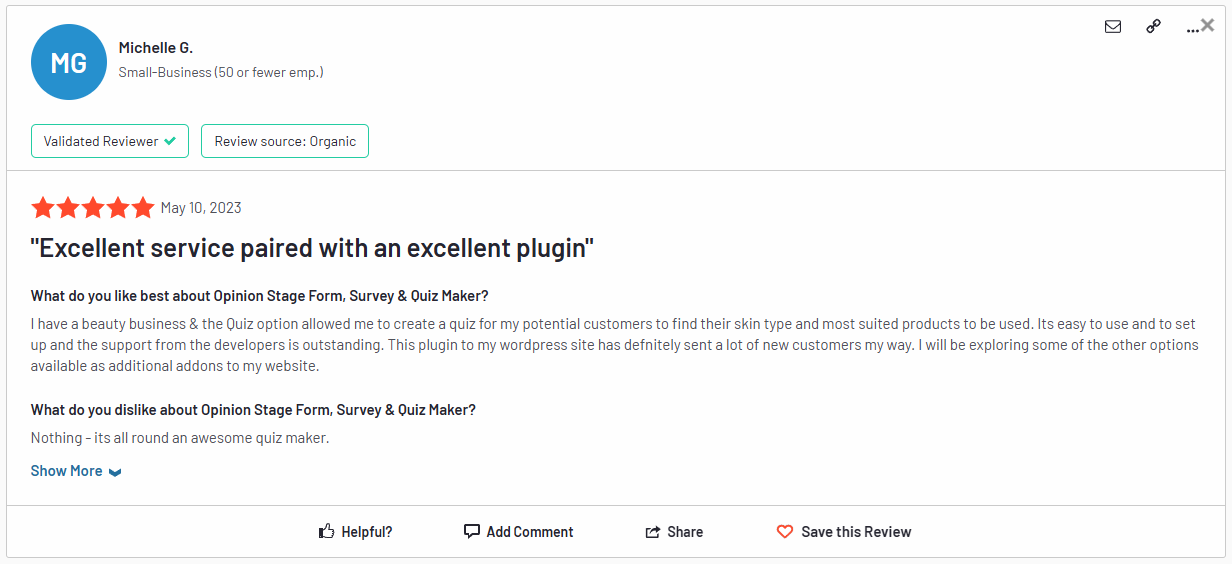The height and width of the screenshot is (564, 1232).
Task: Click the review title headline
Action: (312, 248)
